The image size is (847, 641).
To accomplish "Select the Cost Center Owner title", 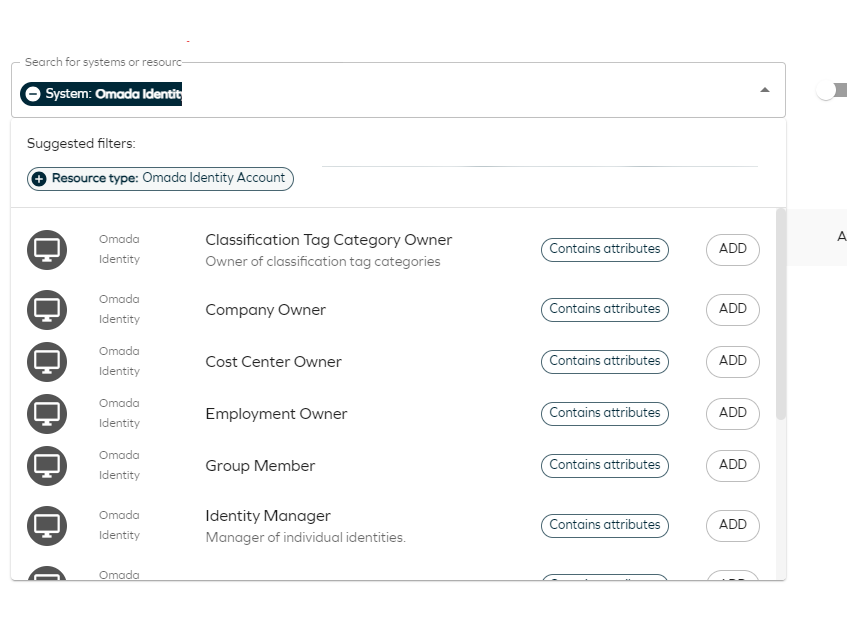I will 273,362.
